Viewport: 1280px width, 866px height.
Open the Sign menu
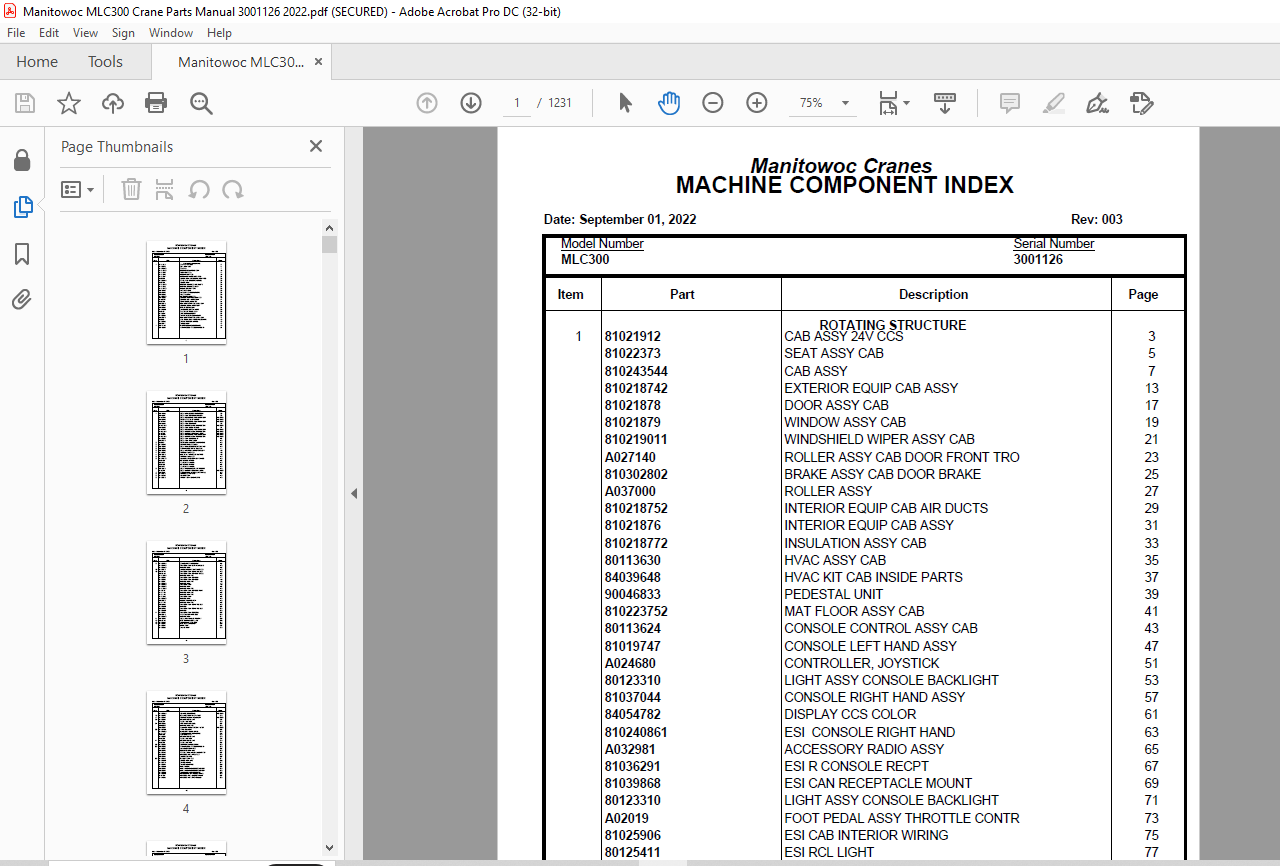(123, 33)
